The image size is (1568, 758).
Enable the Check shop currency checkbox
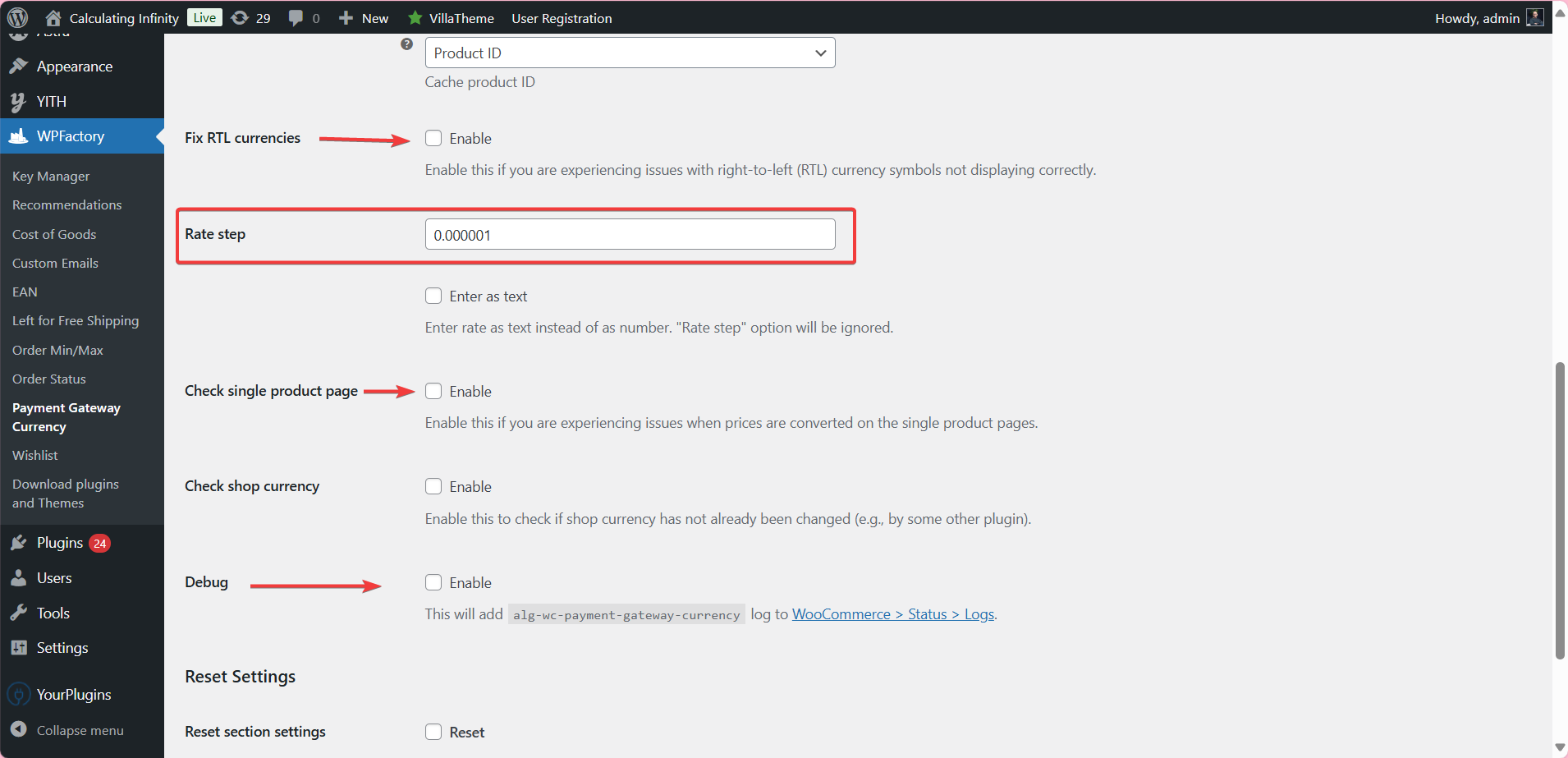[433, 486]
